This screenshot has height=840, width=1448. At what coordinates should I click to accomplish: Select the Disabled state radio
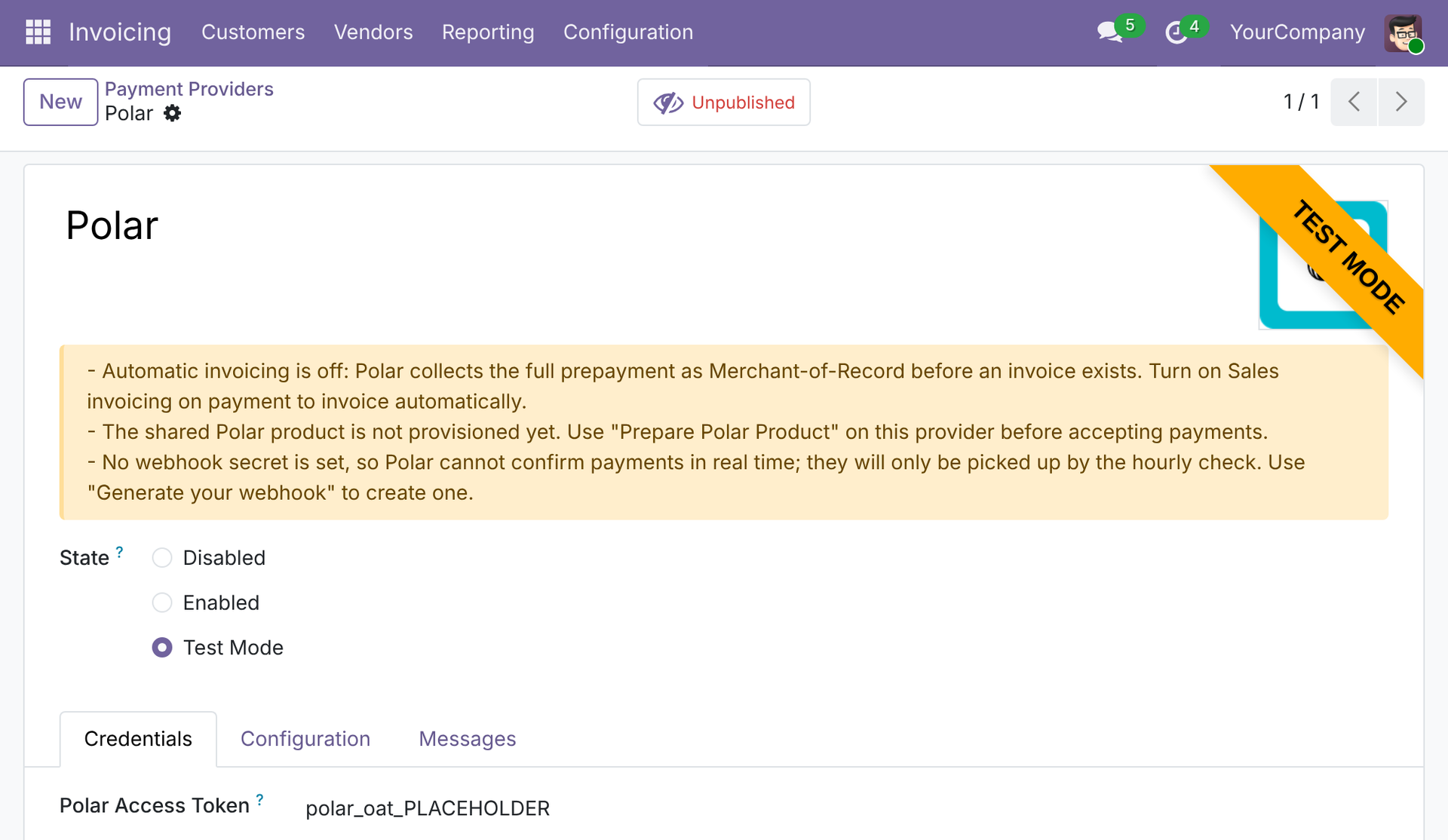pyautogui.click(x=162, y=558)
